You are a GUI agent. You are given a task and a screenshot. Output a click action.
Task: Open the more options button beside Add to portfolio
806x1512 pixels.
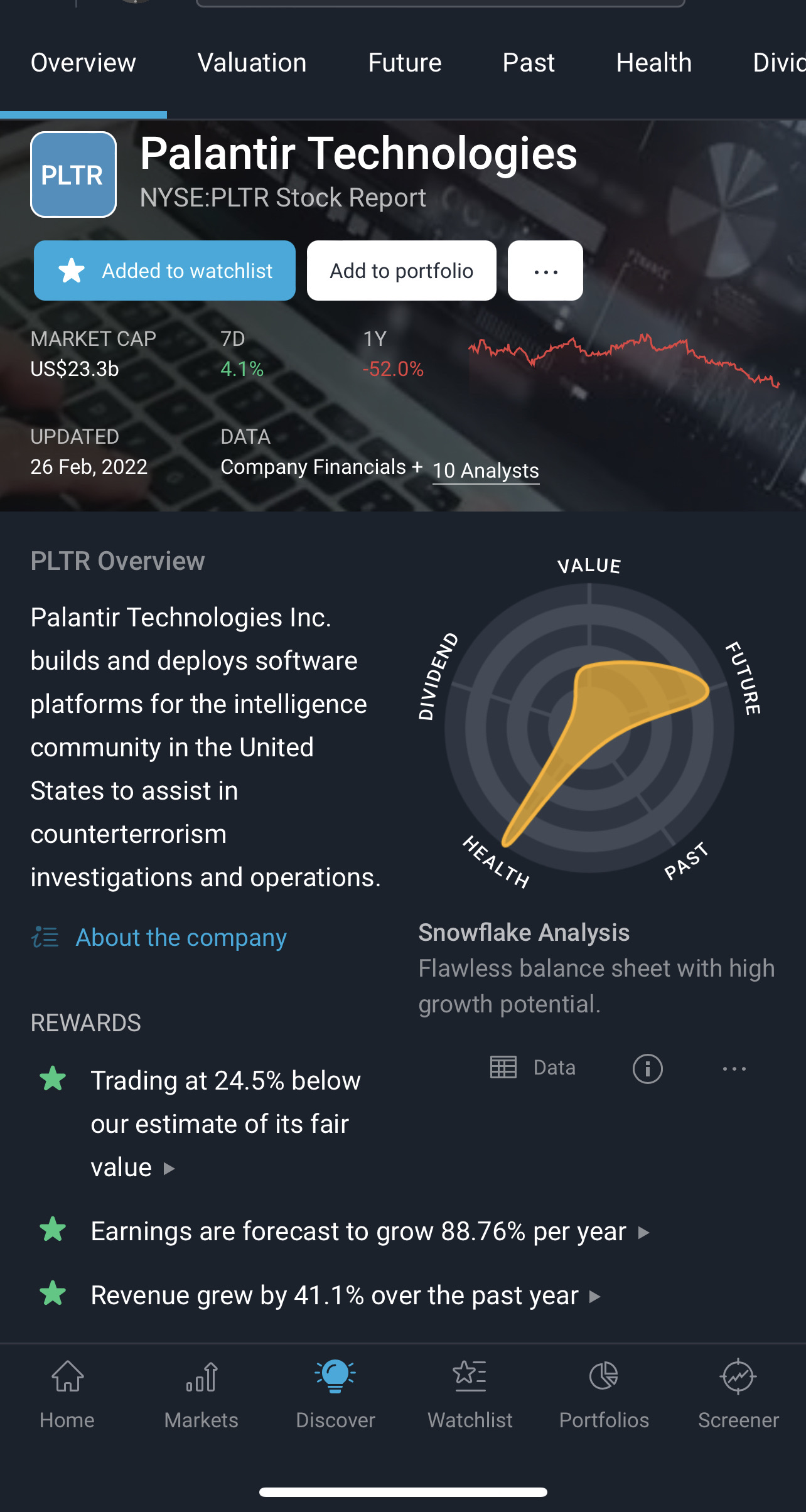coord(545,271)
